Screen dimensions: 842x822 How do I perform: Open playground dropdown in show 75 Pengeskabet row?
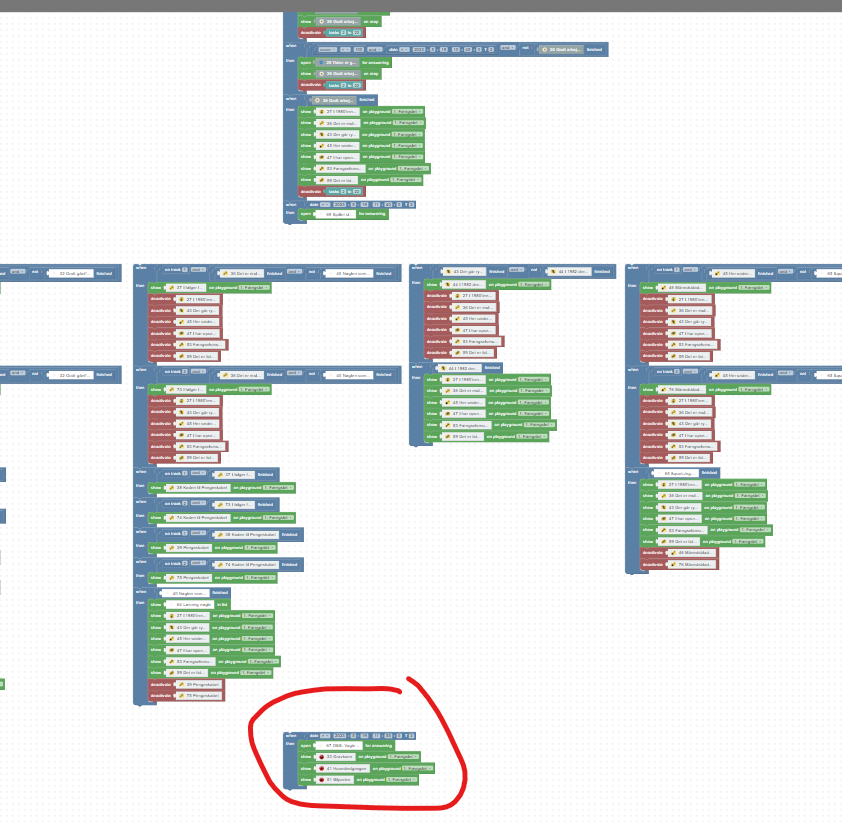tap(260, 578)
